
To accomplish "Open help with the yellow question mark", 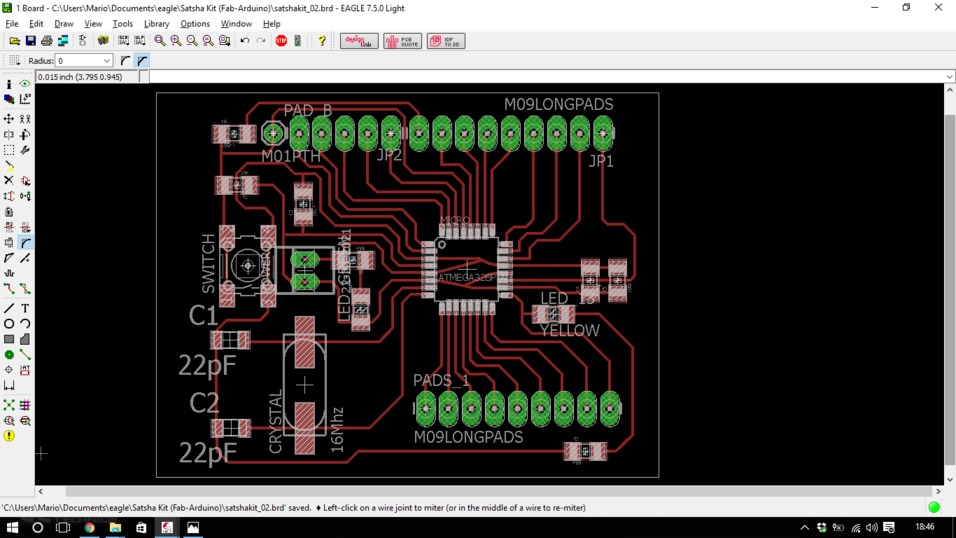I will pyautogui.click(x=322, y=41).
